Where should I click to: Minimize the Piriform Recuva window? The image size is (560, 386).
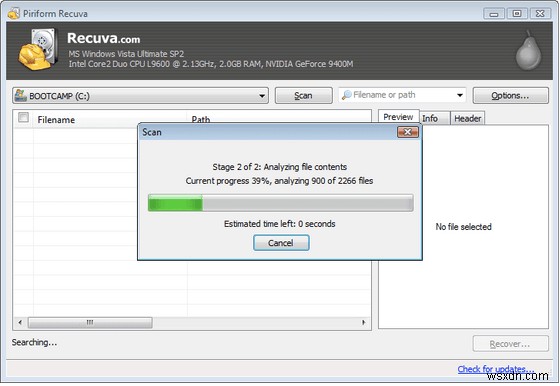494,14
